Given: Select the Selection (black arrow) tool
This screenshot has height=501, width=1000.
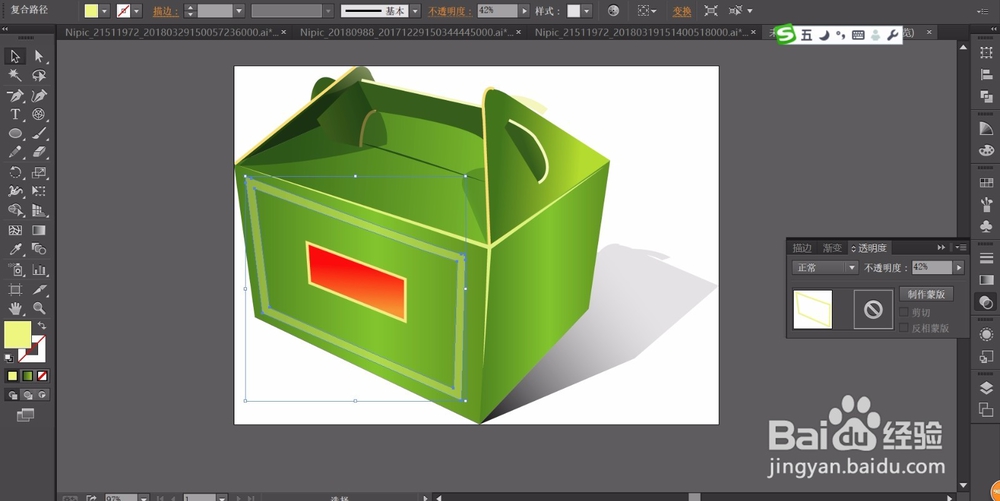Looking at the screenshot, I should (15, 56).
